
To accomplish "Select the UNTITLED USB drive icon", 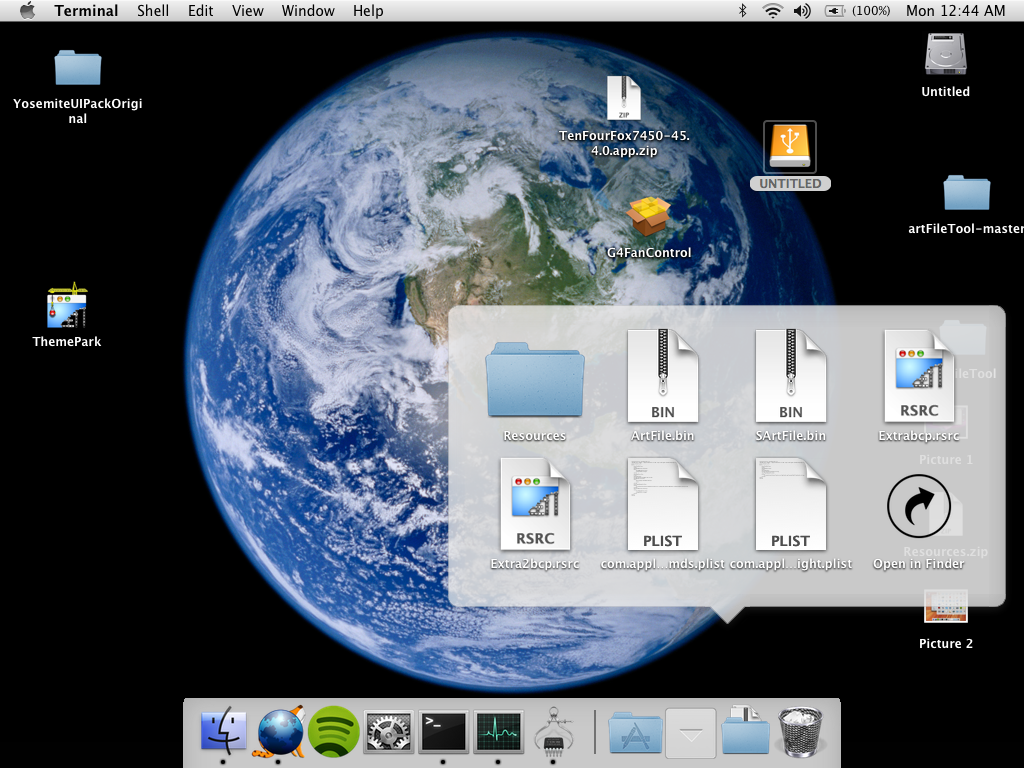I will (790, 148).
